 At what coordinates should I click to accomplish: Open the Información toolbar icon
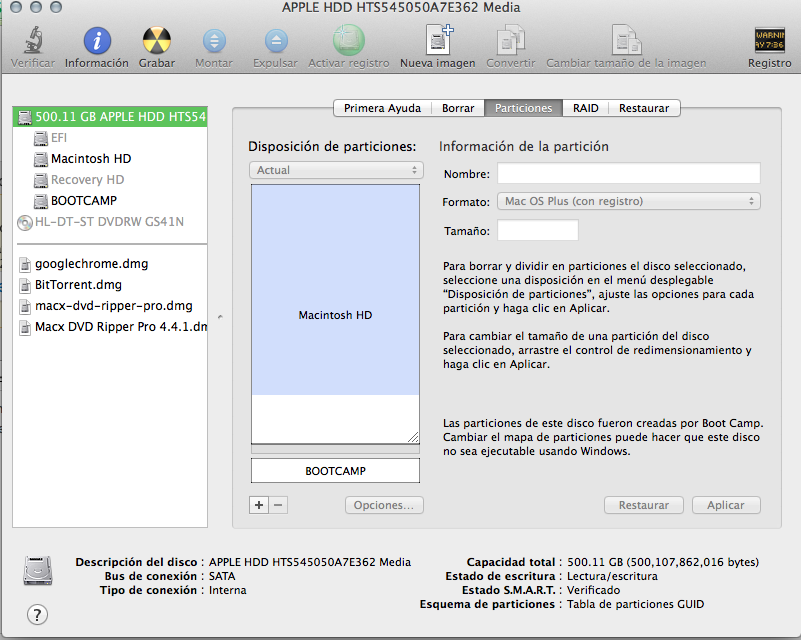pos(97,40)
